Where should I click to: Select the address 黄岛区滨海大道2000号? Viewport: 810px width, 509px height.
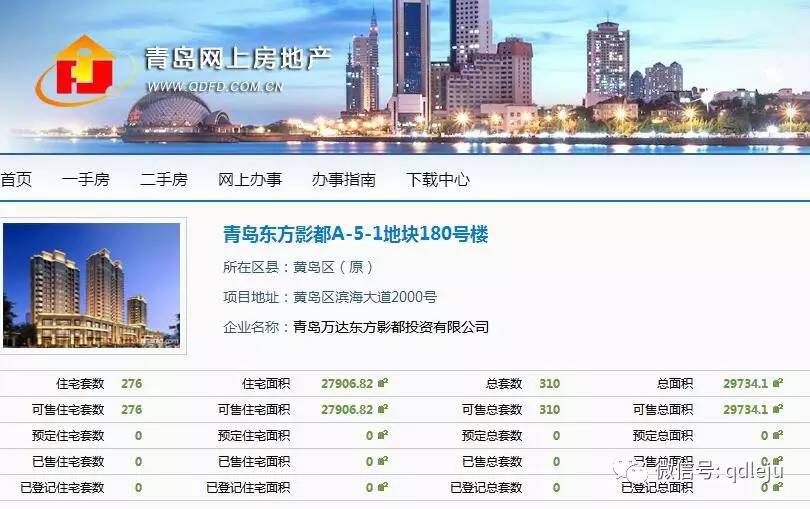[365, 297]
